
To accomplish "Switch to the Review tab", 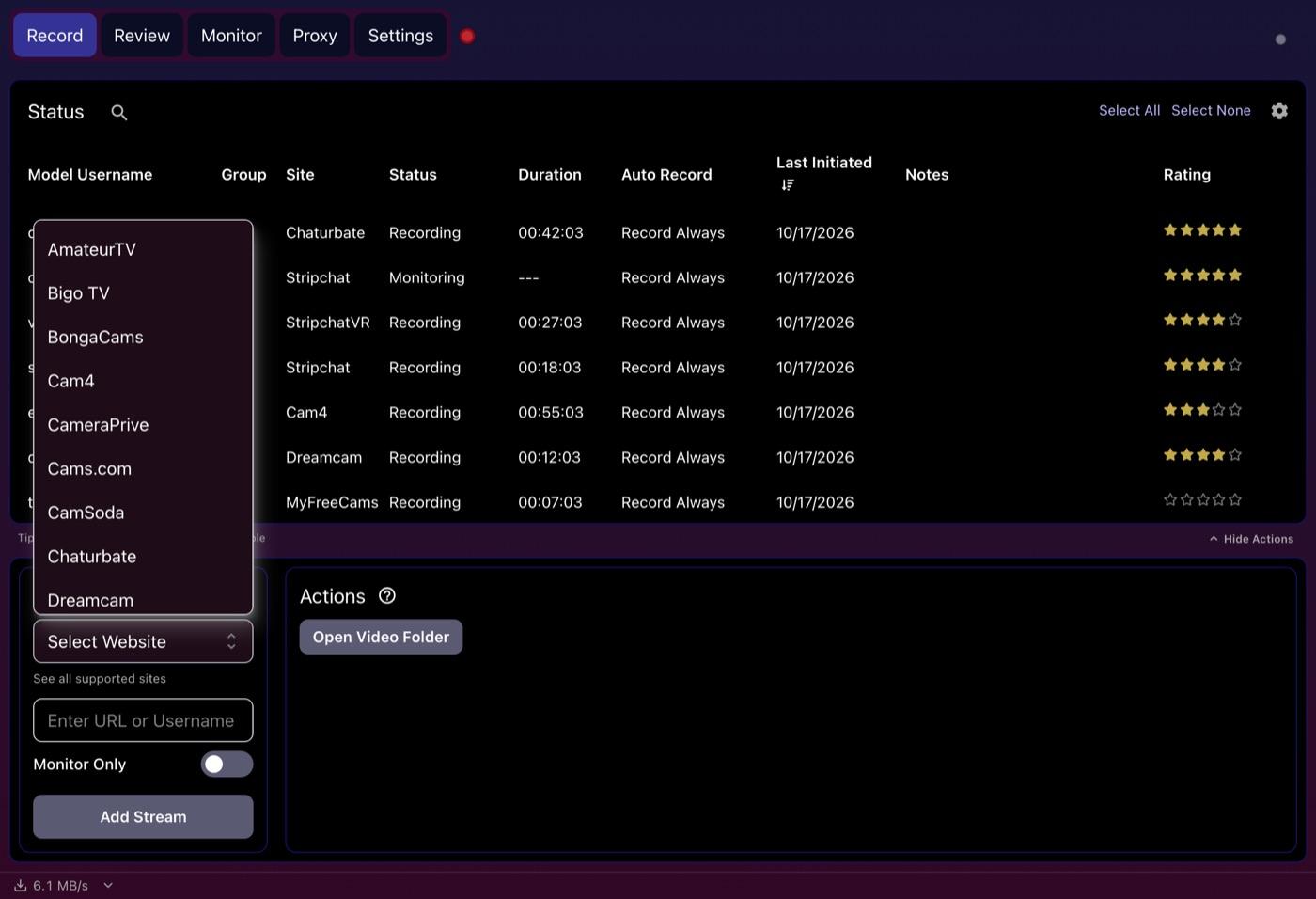I will tap(142, 36).
